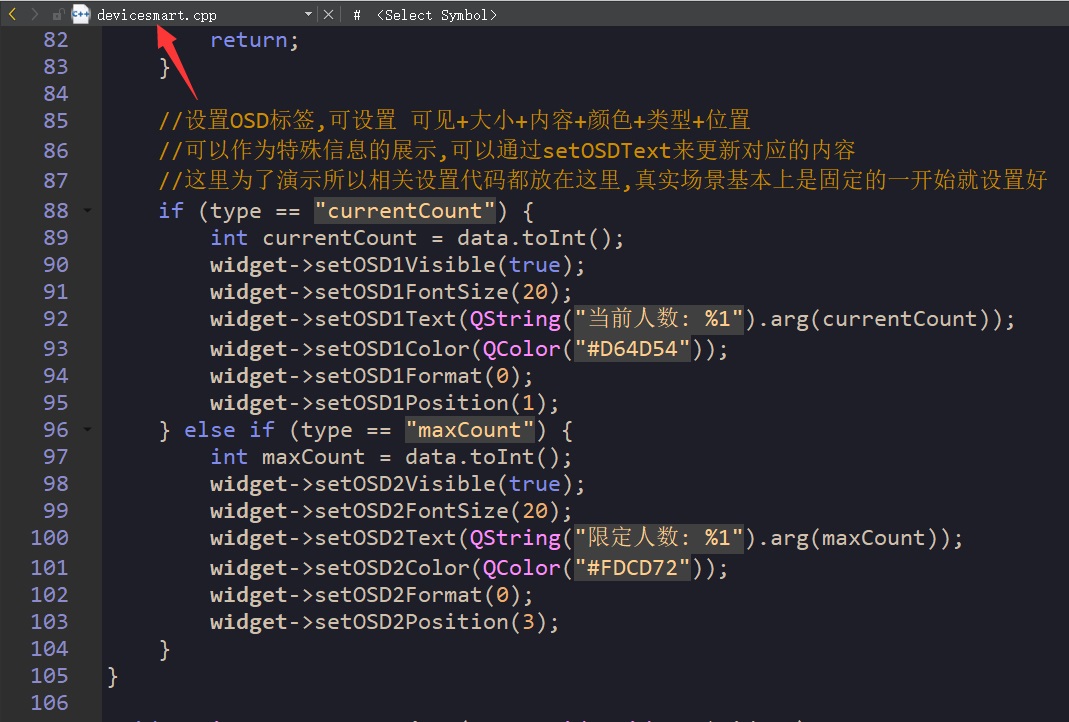The width and height of the screenshot is (1069, 722).
Task: Click the "#D64D54" color string
Action: pos(633,349)
